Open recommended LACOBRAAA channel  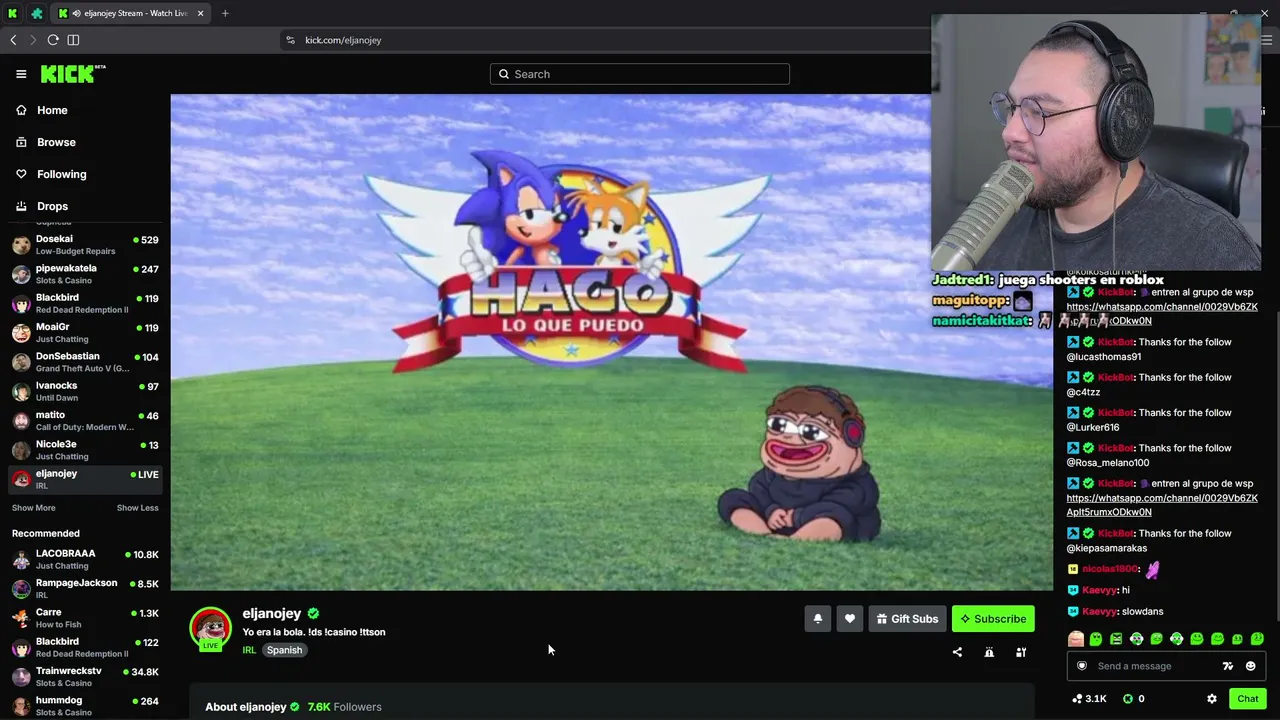84,560
